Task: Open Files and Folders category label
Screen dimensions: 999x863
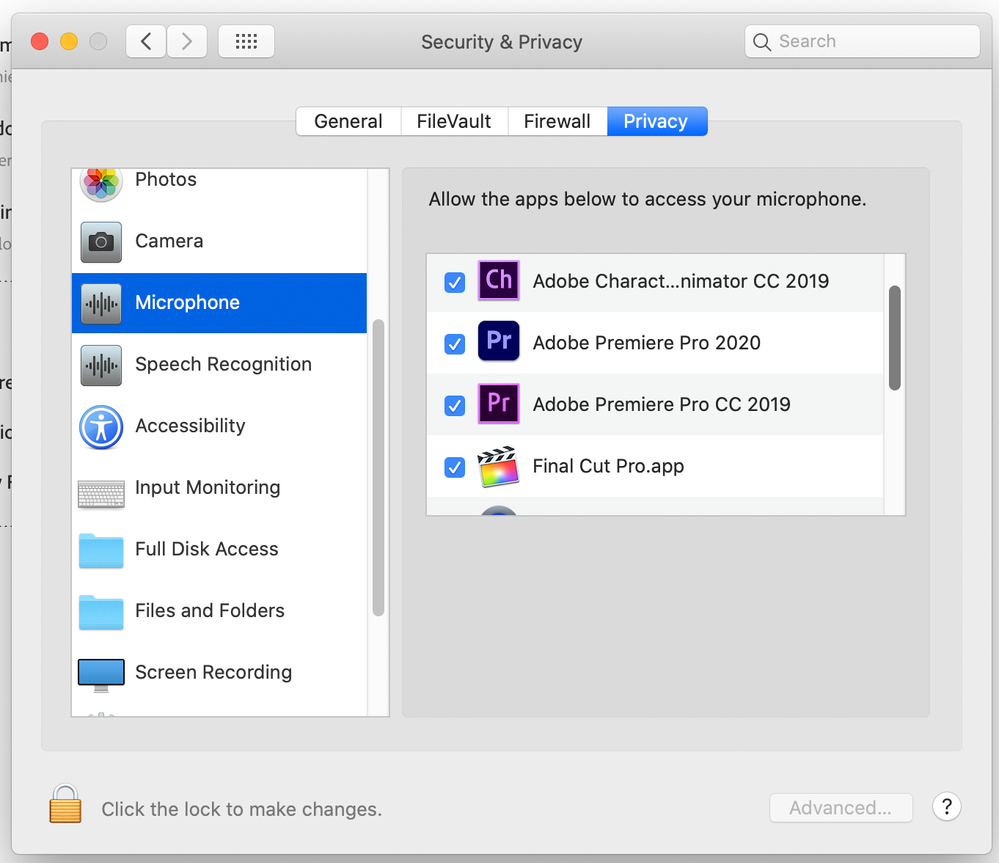Action: 210,611
